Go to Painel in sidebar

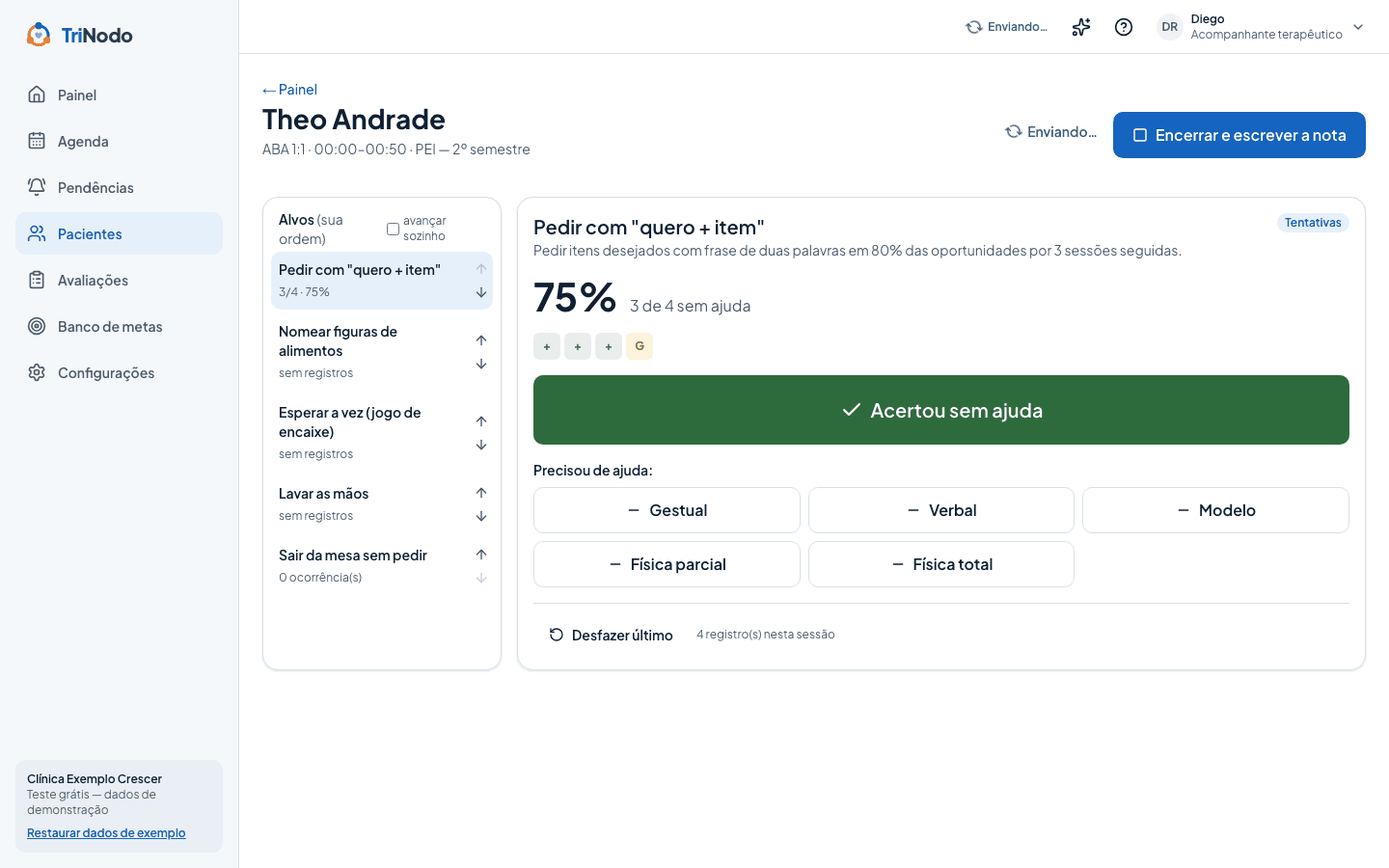tap(119, 95)
